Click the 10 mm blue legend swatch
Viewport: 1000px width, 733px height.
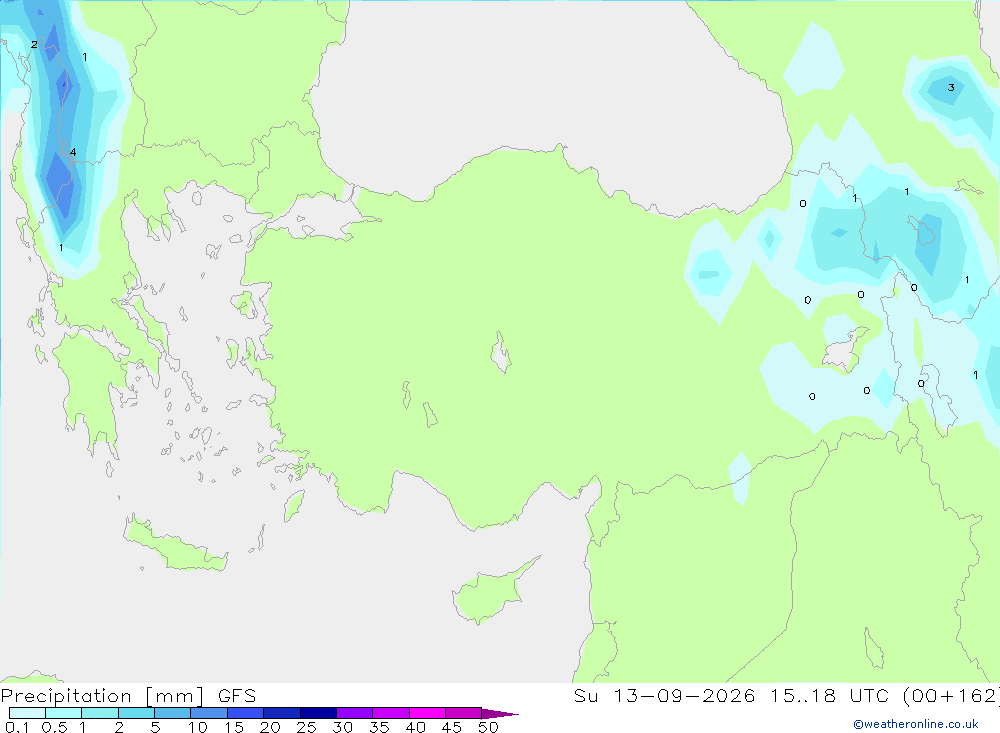pos(209,713)
